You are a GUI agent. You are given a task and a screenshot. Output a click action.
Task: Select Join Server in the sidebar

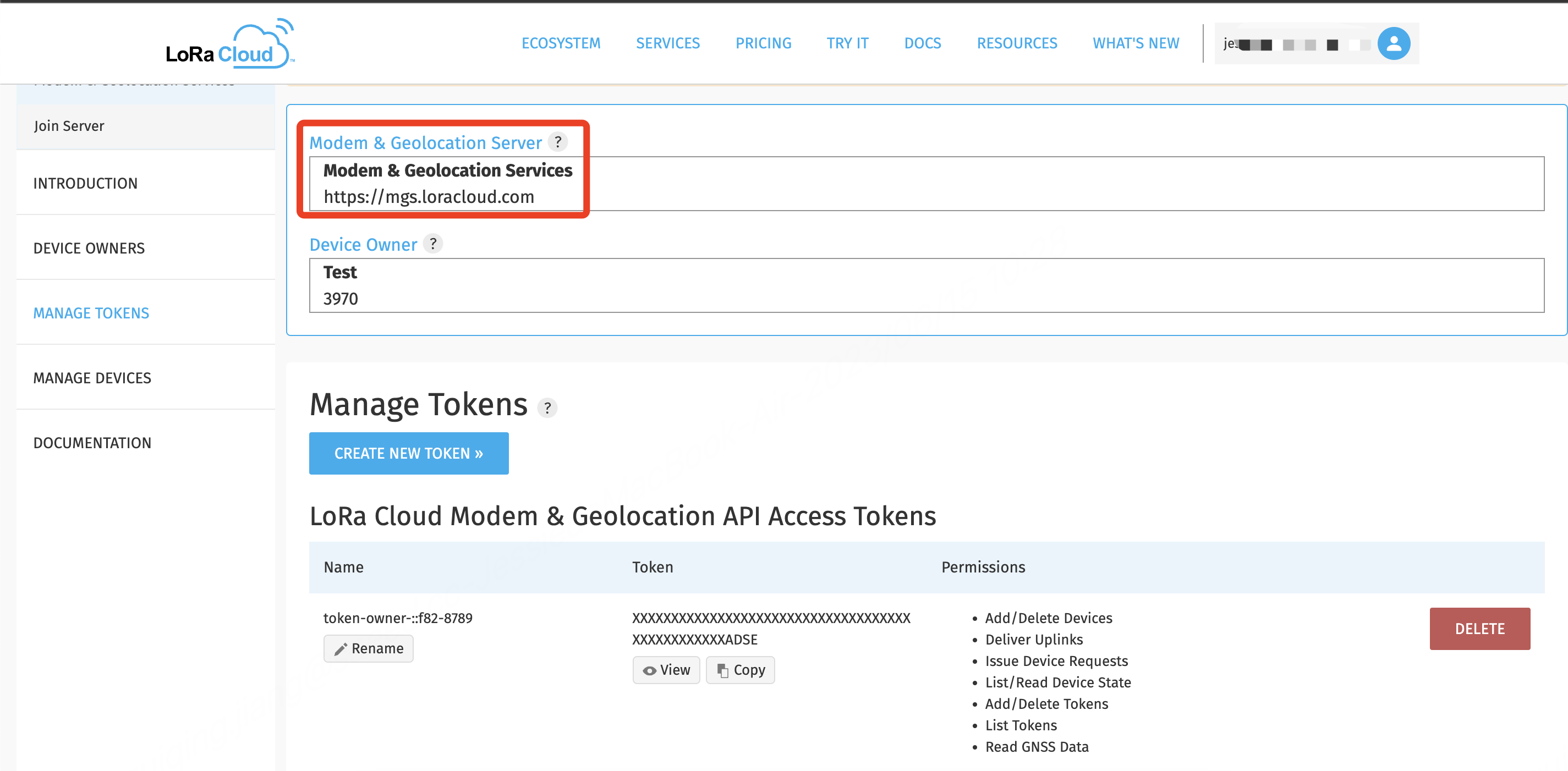coord(69,126)
